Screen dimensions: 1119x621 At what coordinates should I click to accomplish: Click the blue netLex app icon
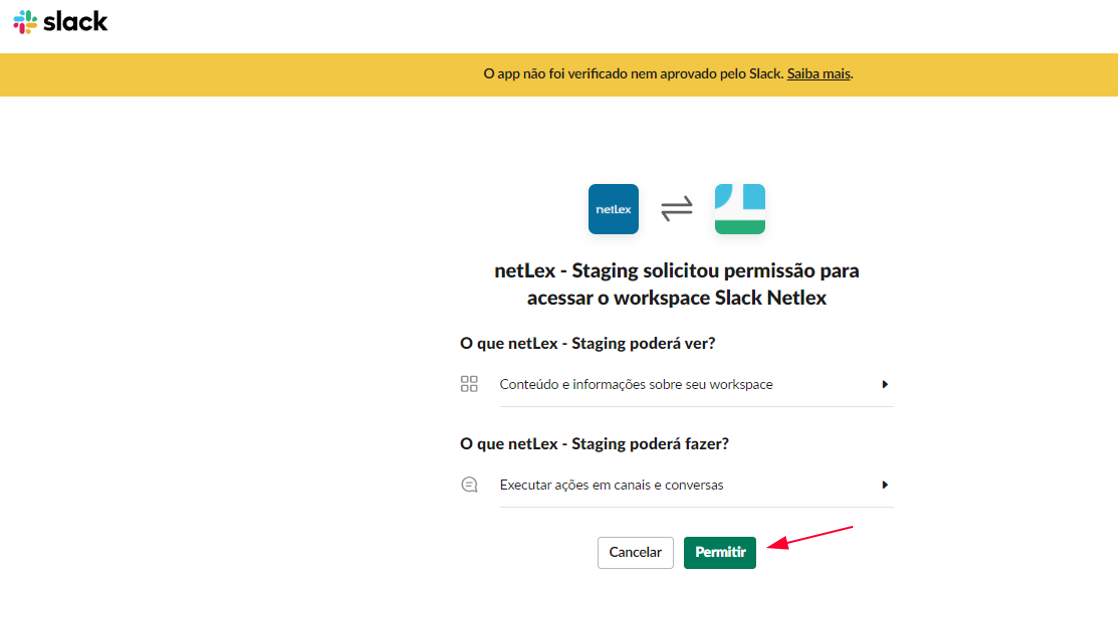[613, 209]
